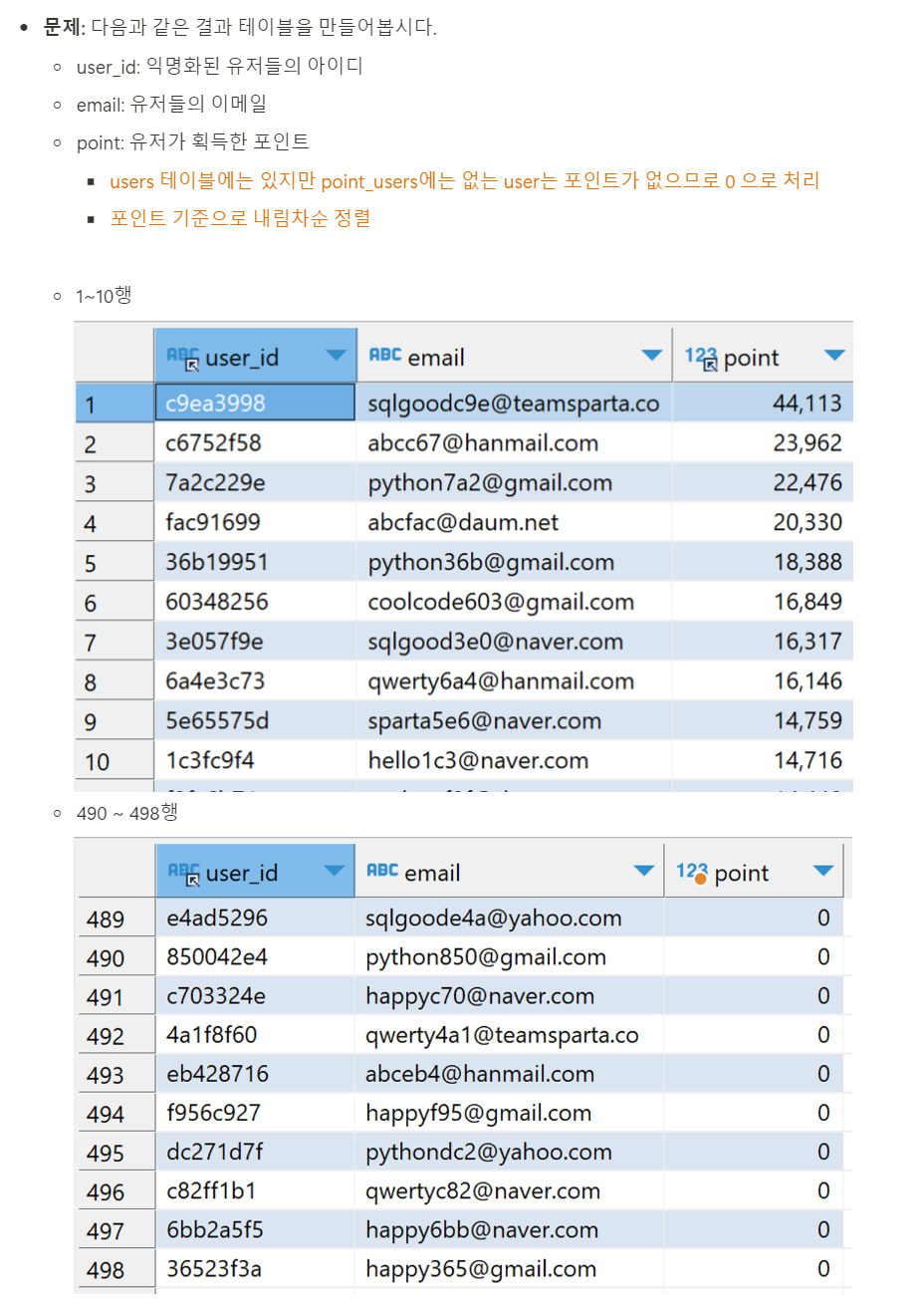
Task: Click 123 type icon of bottom point column
Action: tap(692, 874)
